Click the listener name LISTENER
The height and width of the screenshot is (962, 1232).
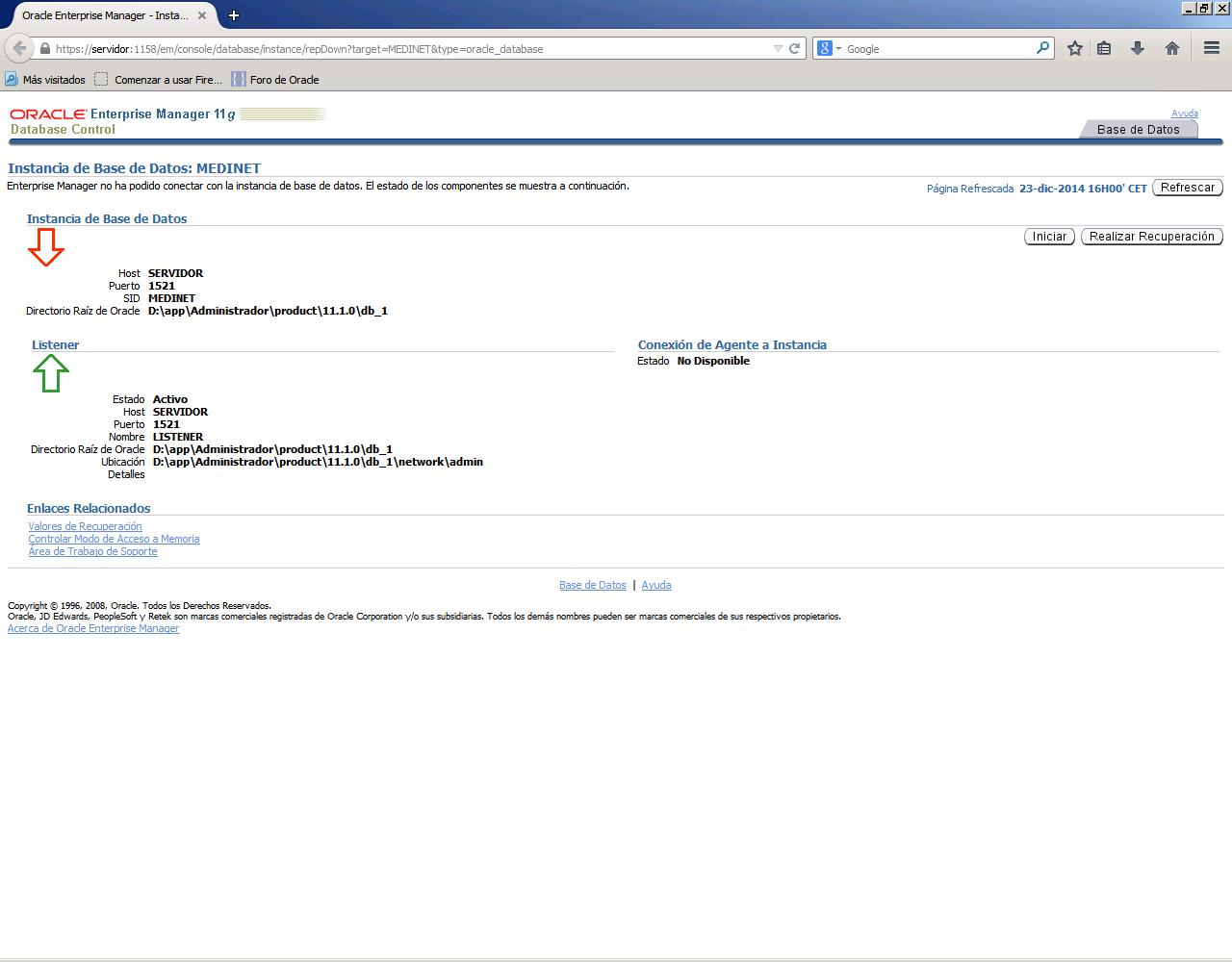[178, 437]
